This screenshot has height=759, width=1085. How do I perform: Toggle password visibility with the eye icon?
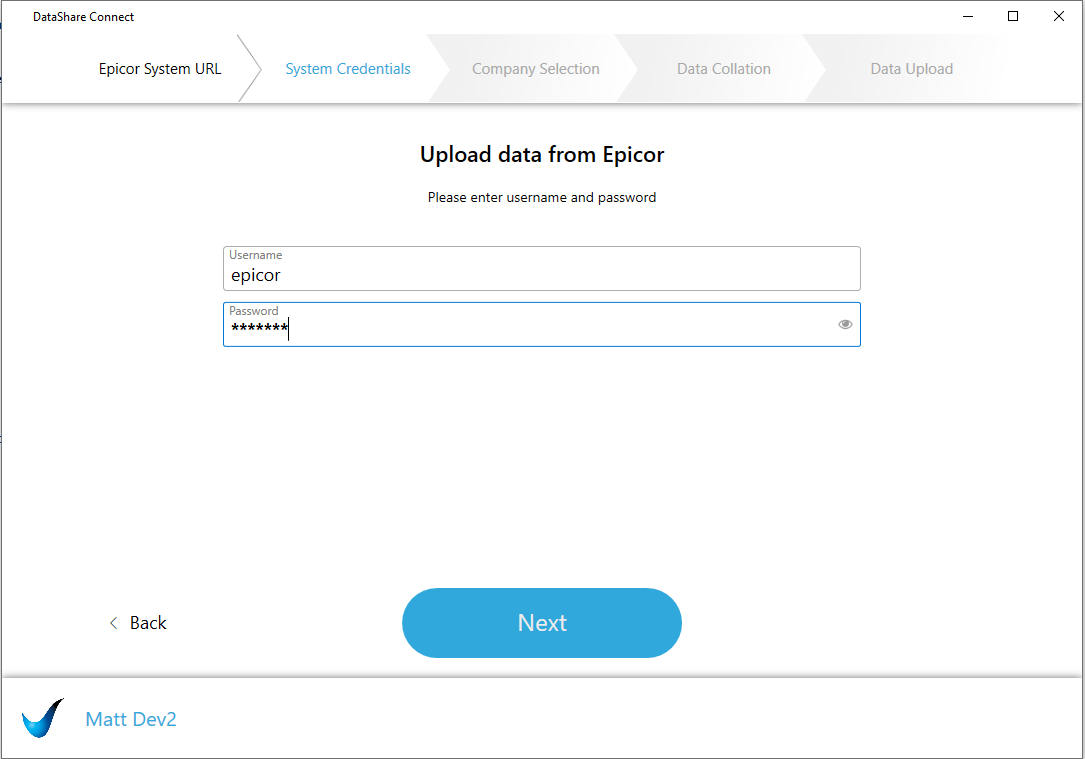point(845,324)
